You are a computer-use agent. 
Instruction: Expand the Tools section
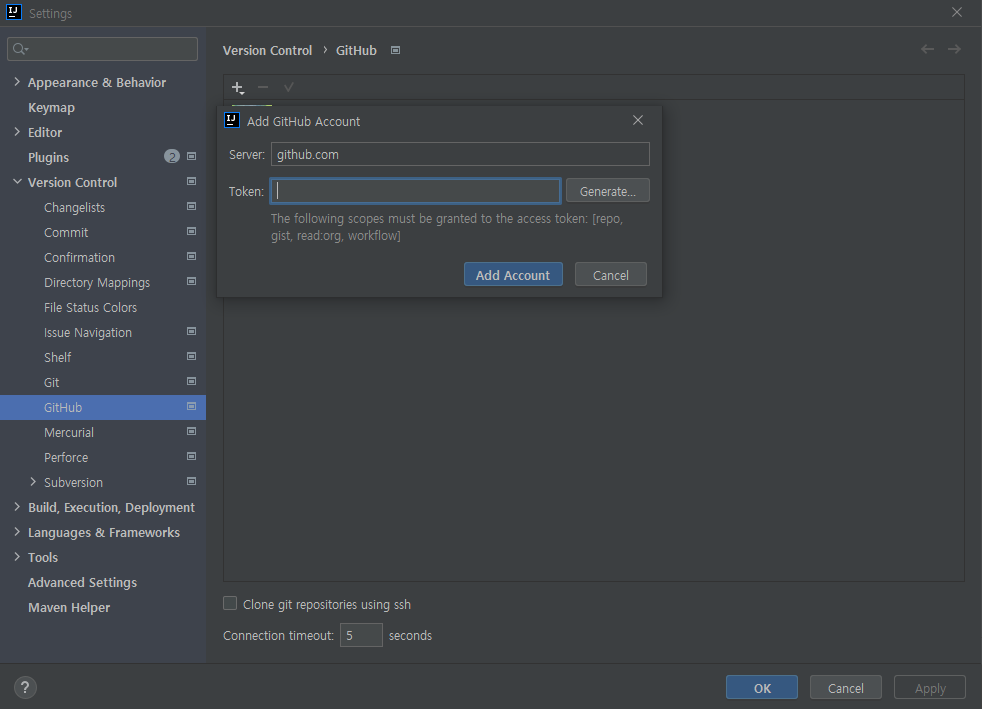click(x=17, y=557)
